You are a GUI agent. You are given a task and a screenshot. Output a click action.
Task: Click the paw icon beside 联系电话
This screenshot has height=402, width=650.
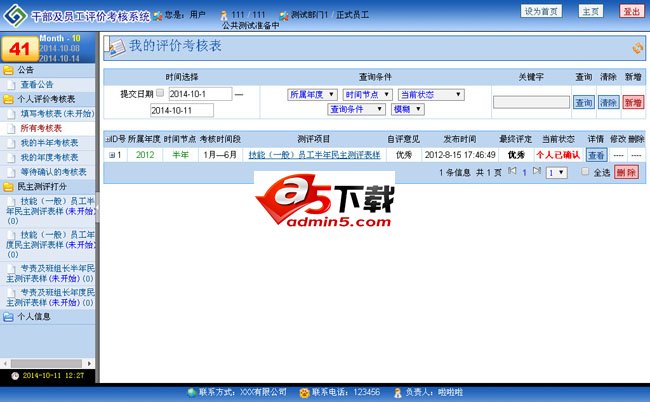coord(304,392)
